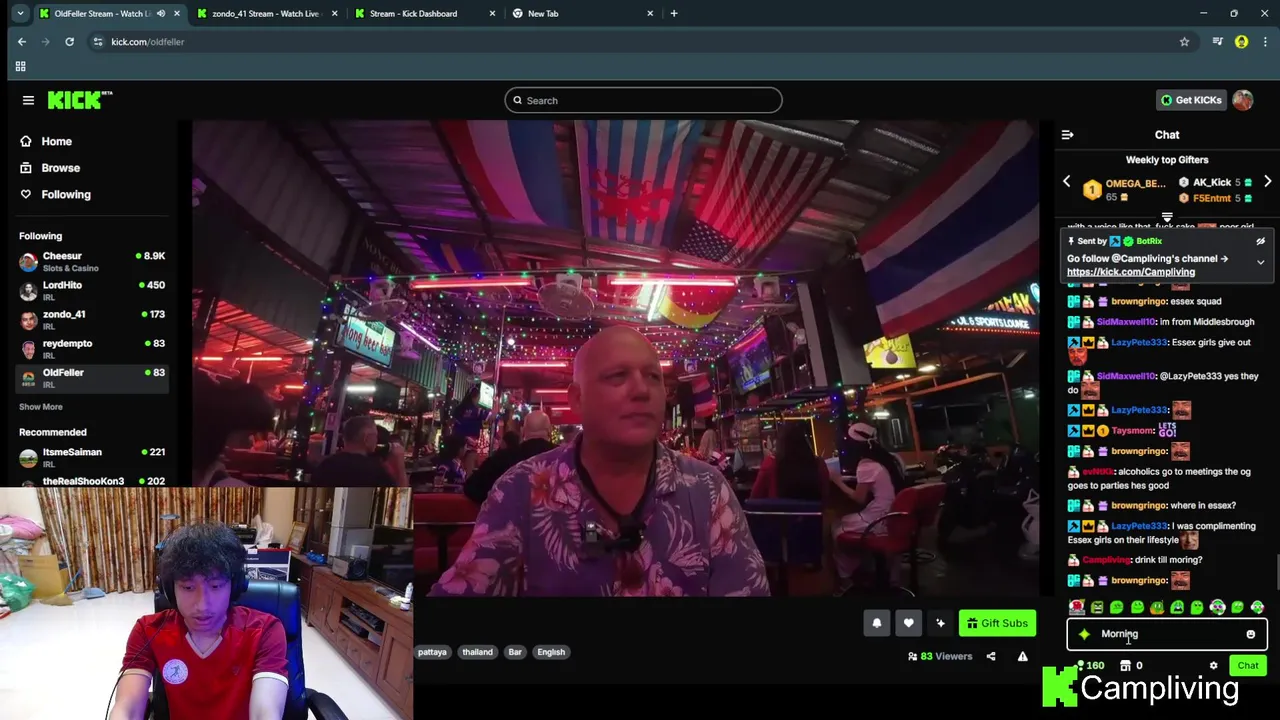Open LordHito followed channel
Image resolution: width=1280 pixels, height=720 pixels.
92,291
